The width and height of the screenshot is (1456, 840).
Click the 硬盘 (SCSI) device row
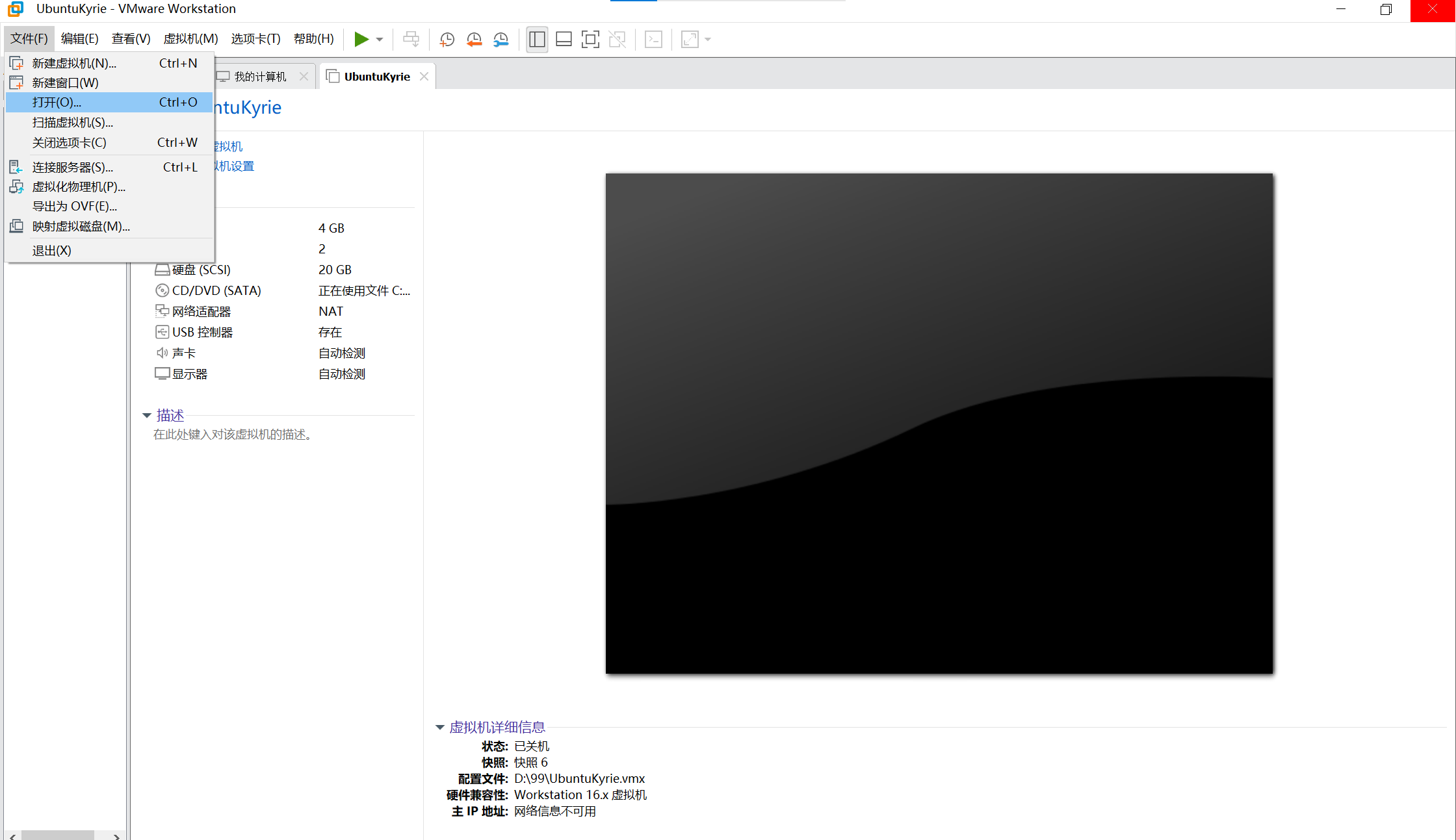[x=283, y=270]
